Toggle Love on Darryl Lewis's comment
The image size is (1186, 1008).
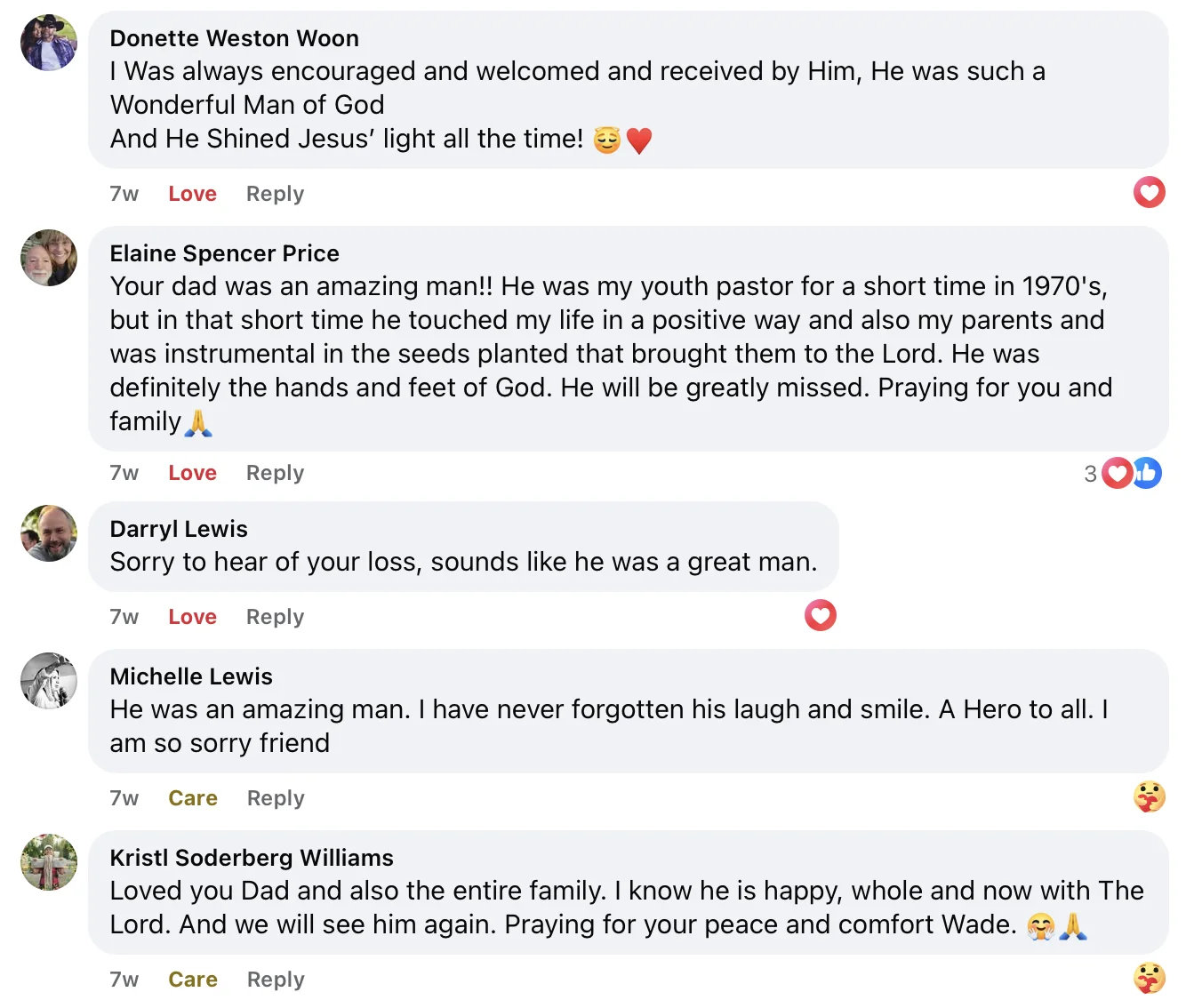click(192, 617)
